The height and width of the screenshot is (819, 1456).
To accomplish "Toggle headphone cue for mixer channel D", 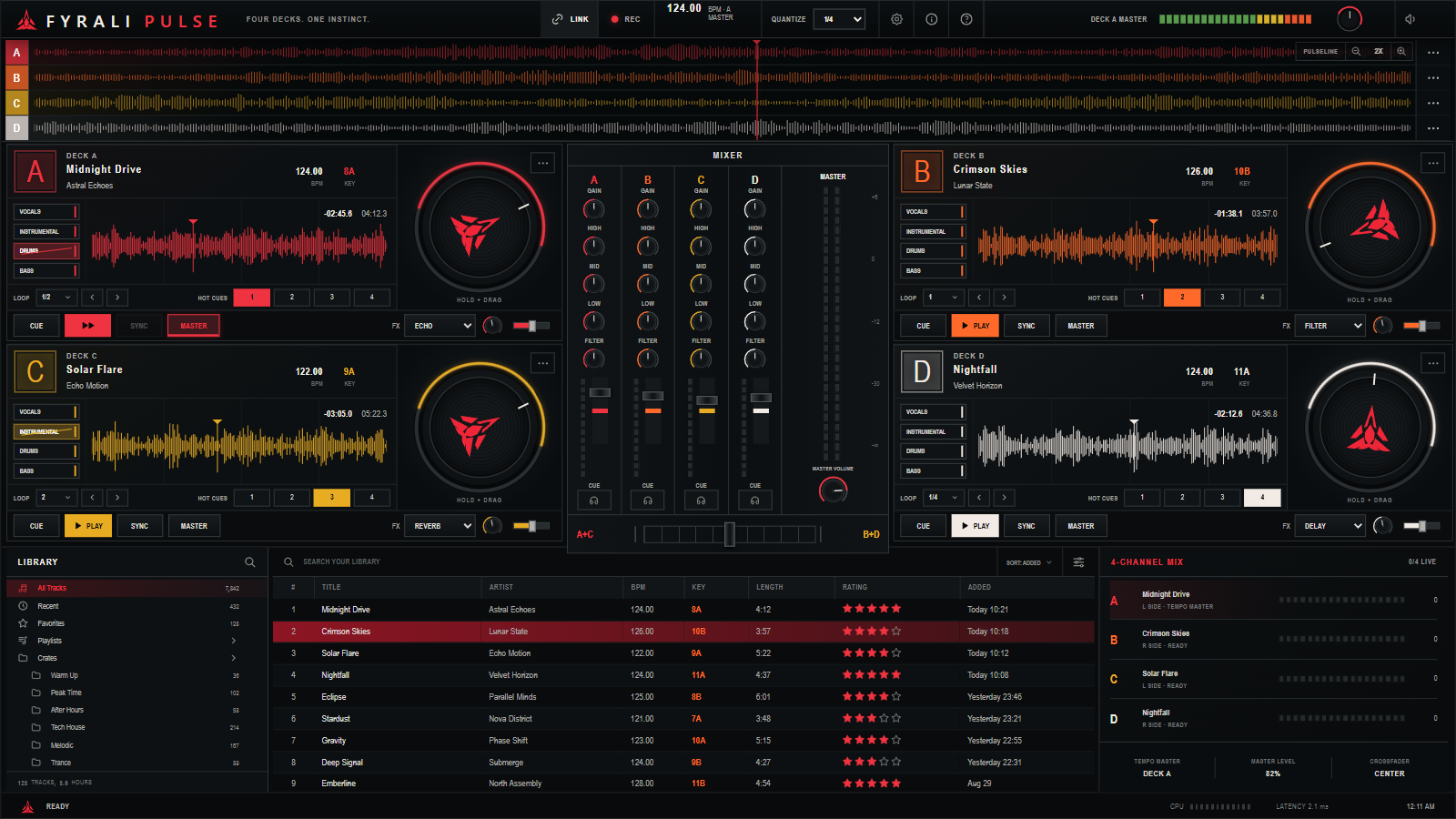I will [x=755, y=500].
